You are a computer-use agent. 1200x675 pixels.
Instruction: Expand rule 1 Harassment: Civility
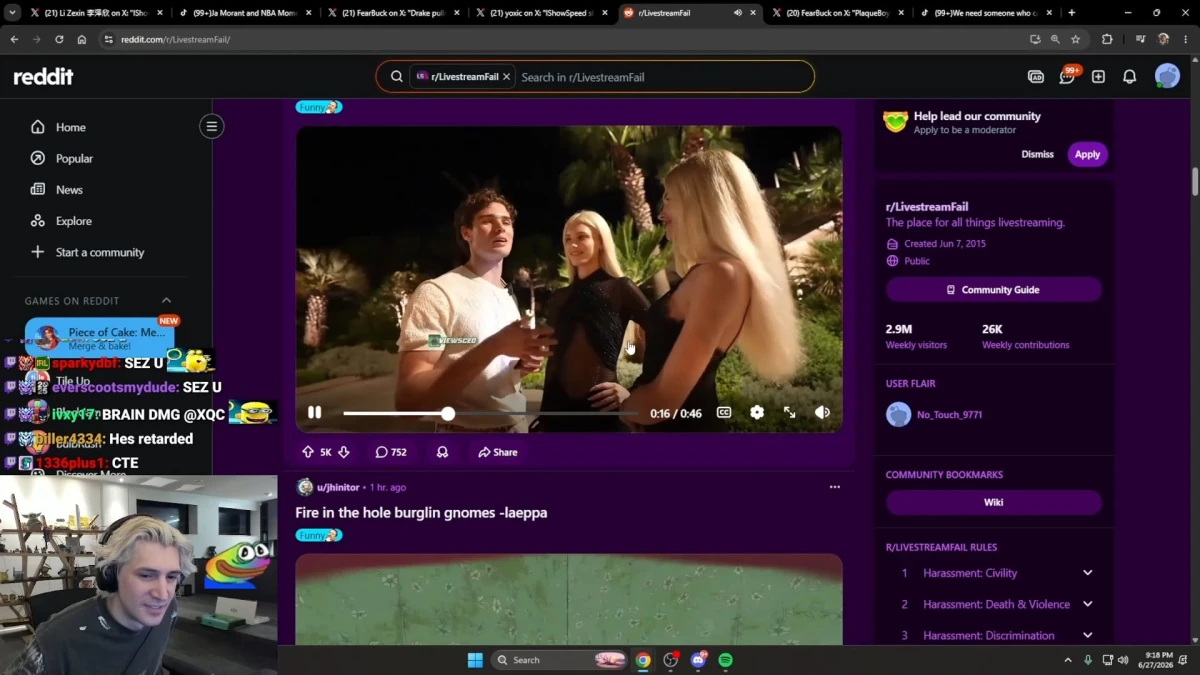pyautogui.click(x=1087, y=573)
